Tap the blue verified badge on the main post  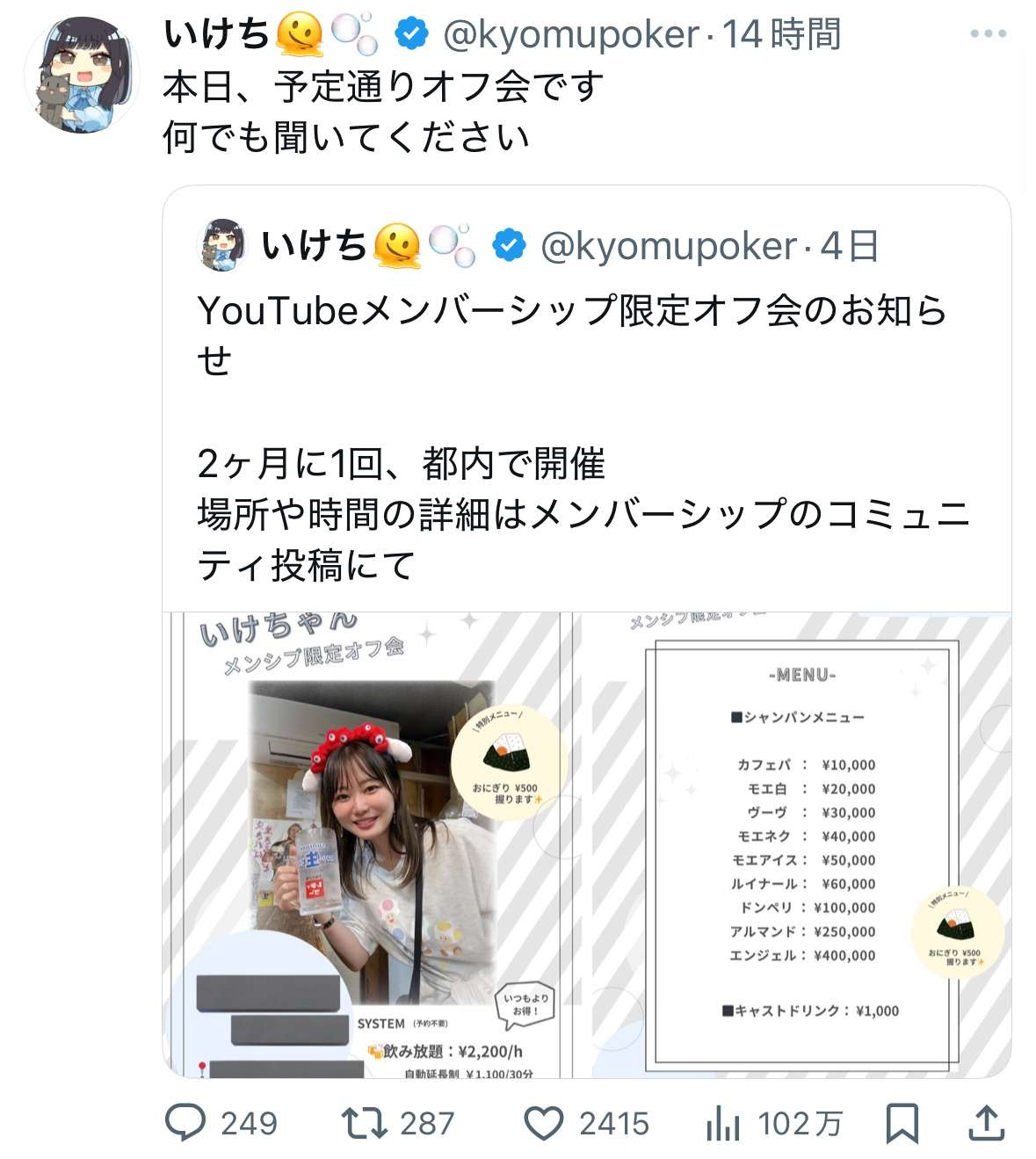click(411, 34)
